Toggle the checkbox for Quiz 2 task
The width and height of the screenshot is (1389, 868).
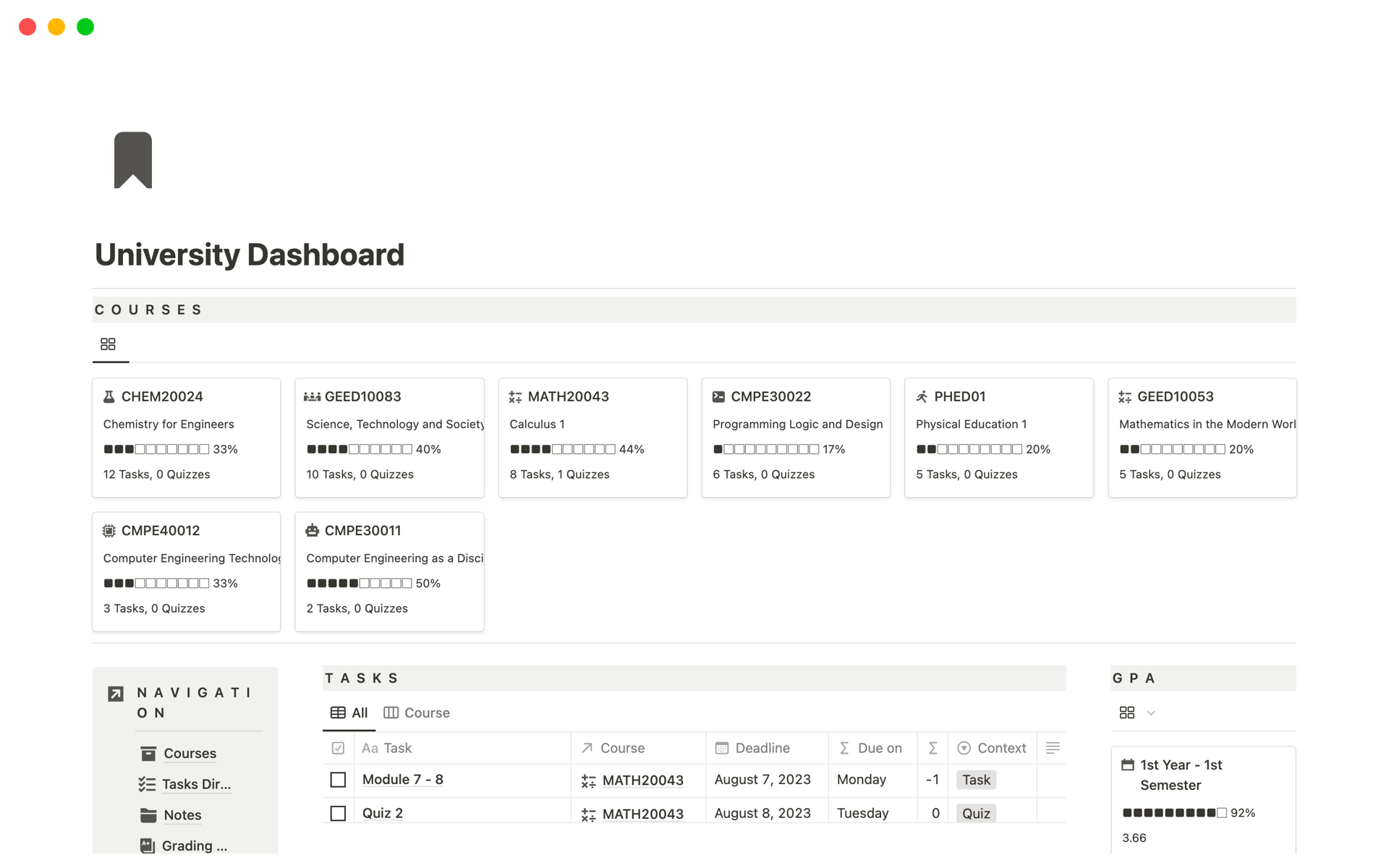(338, 813)
